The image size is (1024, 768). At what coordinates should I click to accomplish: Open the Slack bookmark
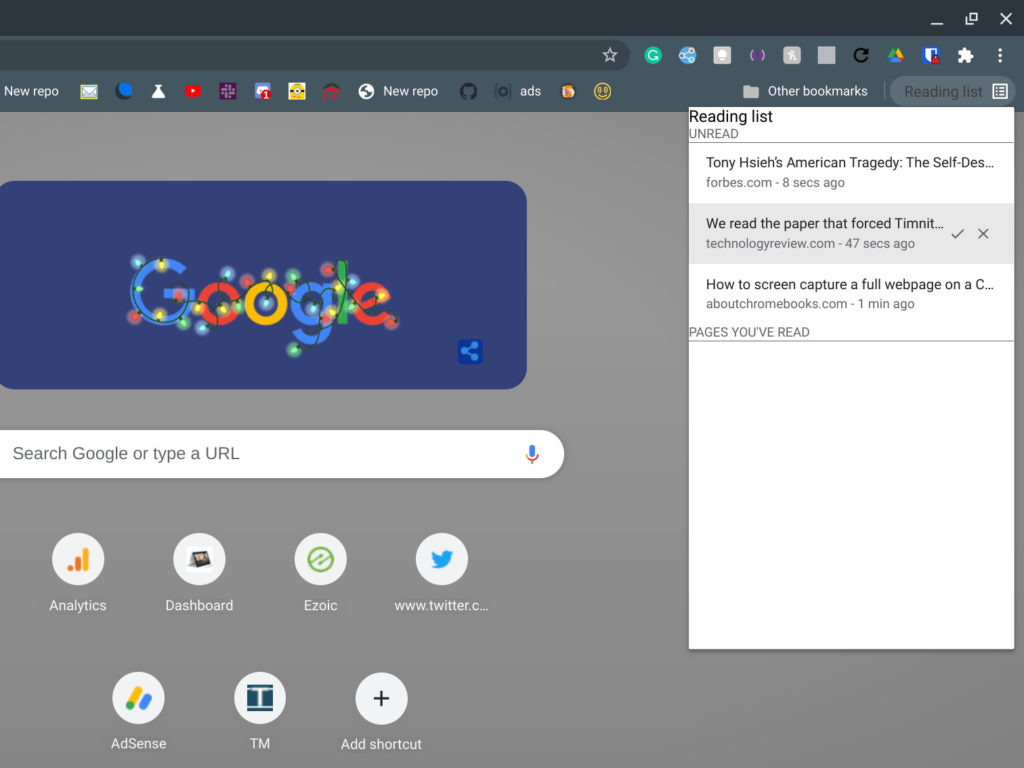pos(227,91)
